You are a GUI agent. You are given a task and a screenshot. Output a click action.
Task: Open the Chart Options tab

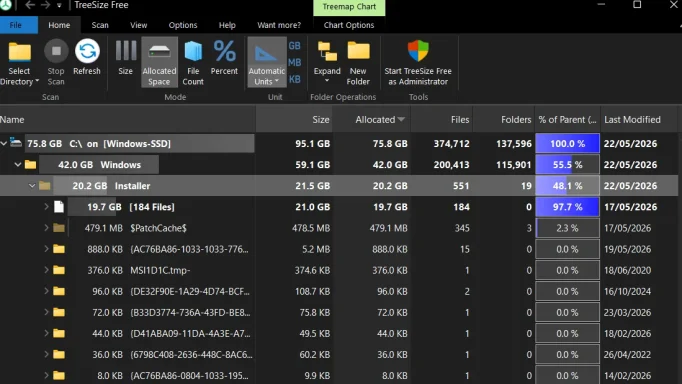point(349,25)
